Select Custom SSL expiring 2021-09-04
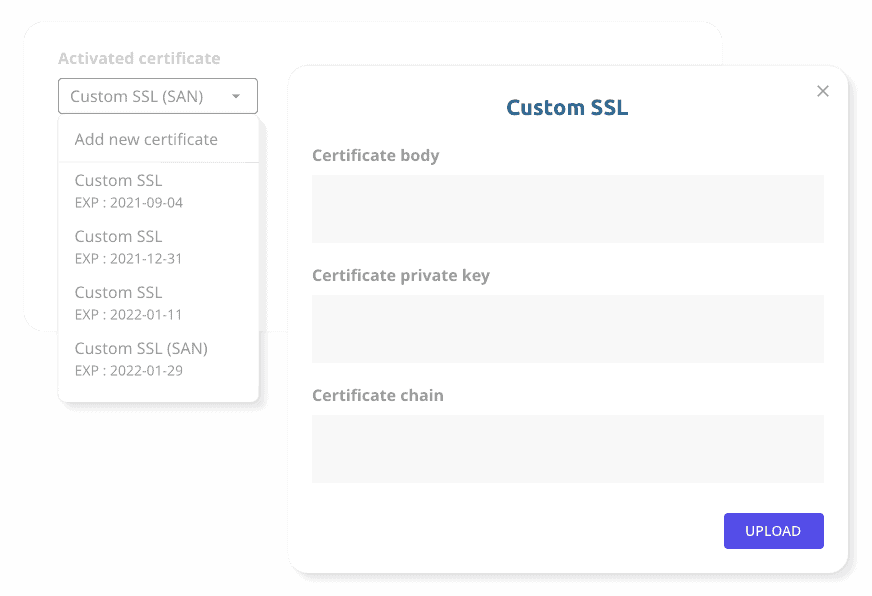The width and height of the screenshot is (872, 596). 158,191
